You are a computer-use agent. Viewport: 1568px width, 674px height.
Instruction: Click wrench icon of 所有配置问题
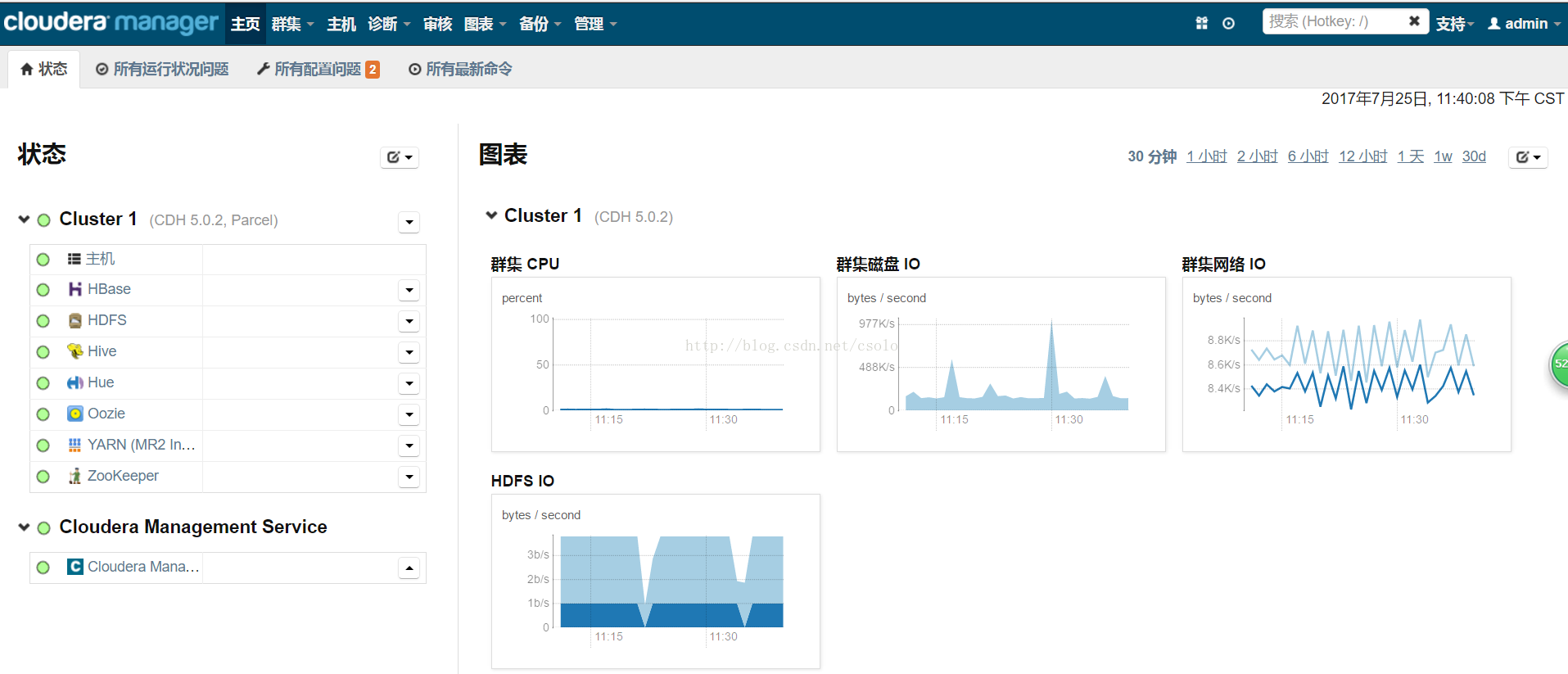263,69
